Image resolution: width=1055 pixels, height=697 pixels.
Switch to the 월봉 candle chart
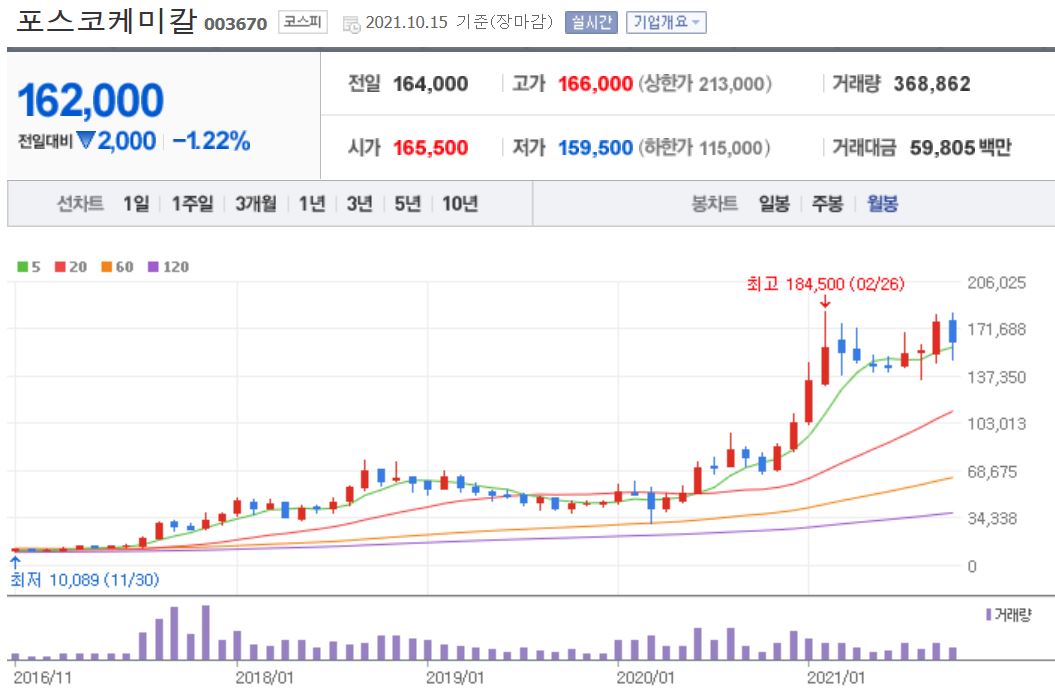pyautogui.click(x=882, y=203)
